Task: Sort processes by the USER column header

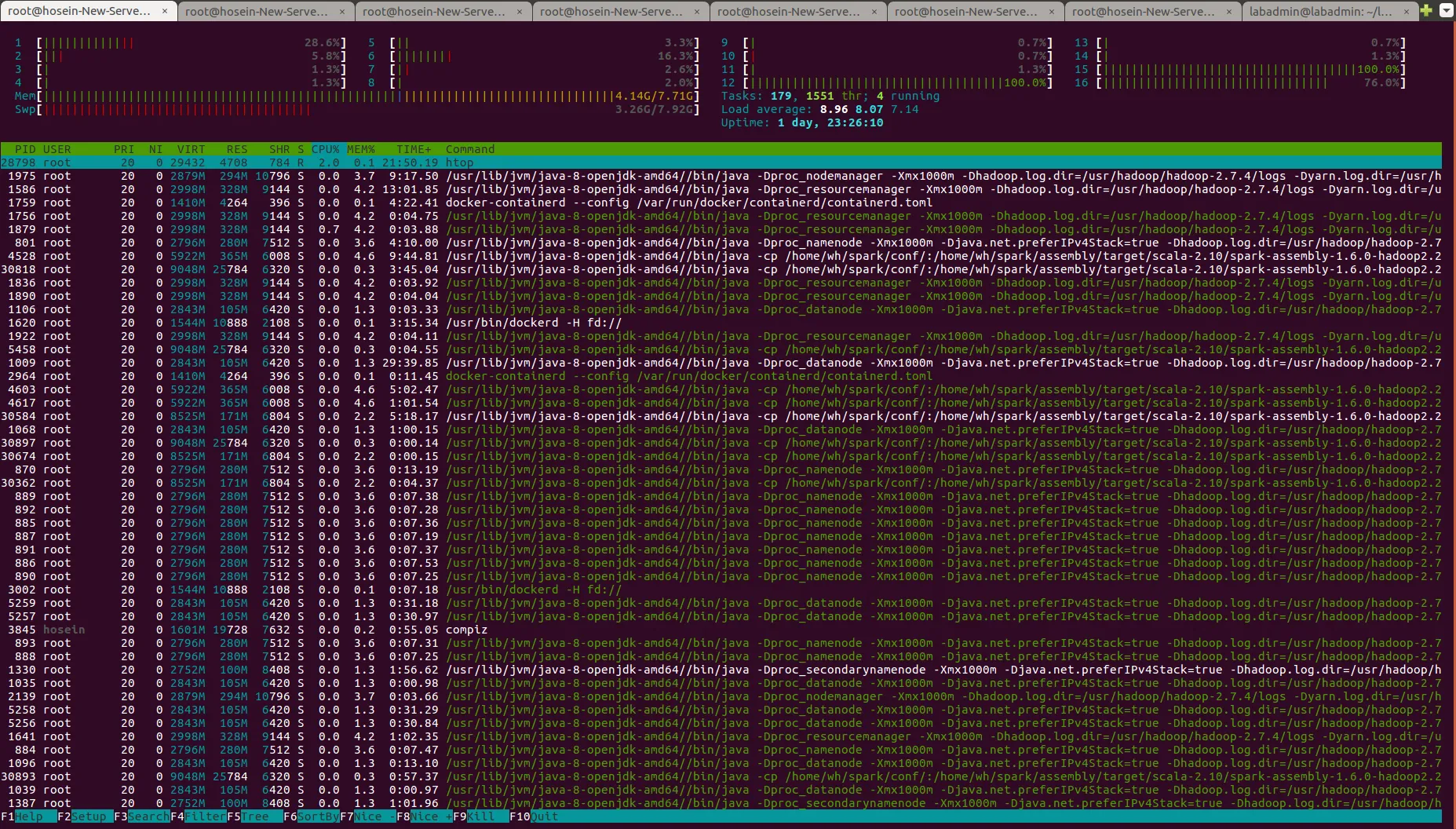Action: [57, 149]
